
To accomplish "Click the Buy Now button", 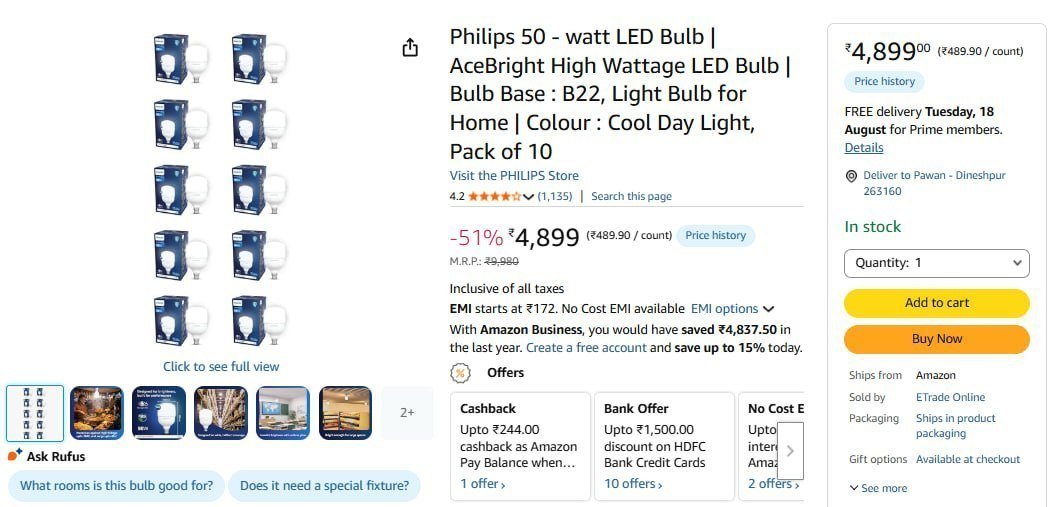I will pos(936,339).
